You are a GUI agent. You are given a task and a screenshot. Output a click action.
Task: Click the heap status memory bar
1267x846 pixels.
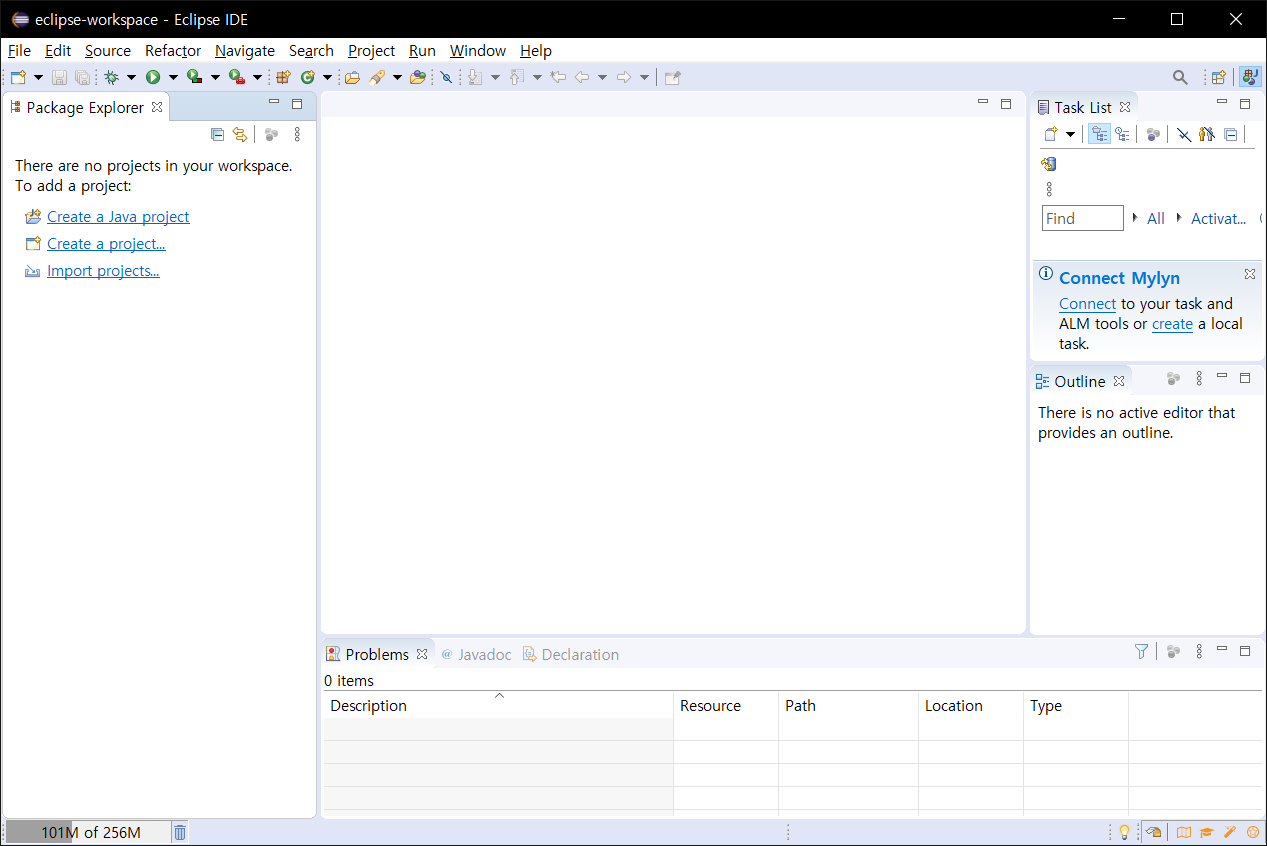click(x=88, y=832)
